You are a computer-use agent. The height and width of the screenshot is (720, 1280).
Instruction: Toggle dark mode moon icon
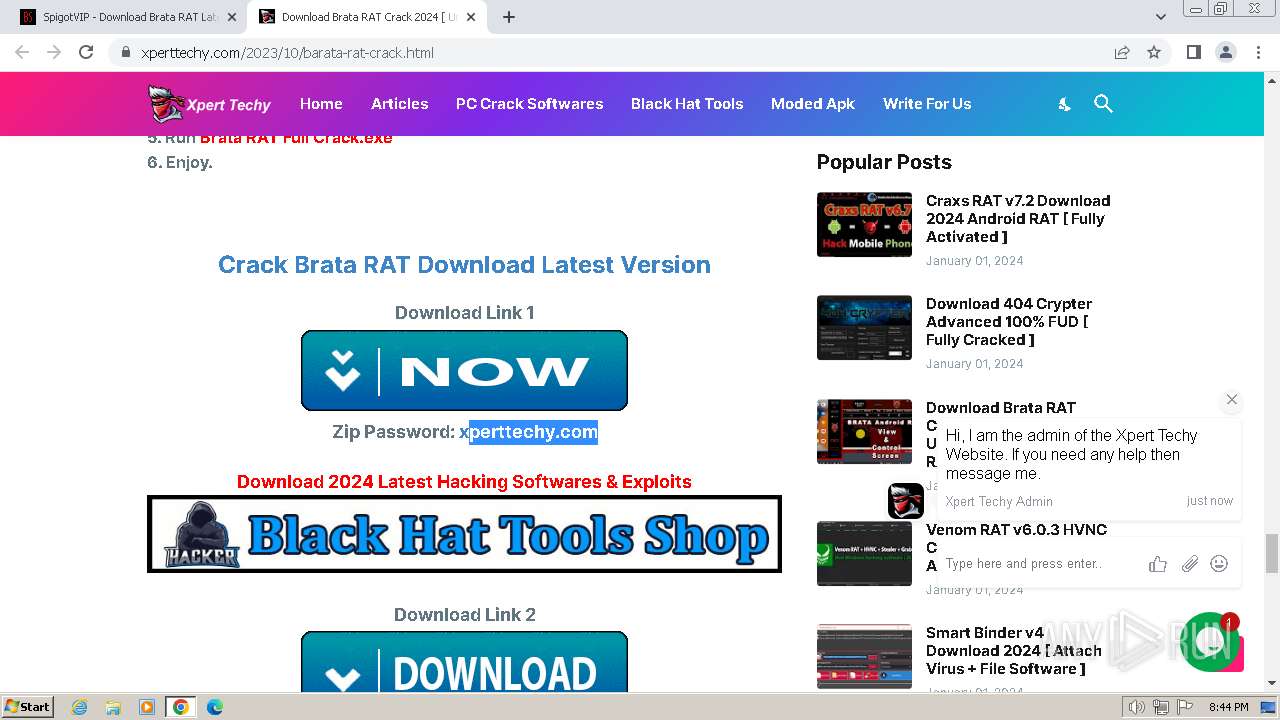point(1065,104)
